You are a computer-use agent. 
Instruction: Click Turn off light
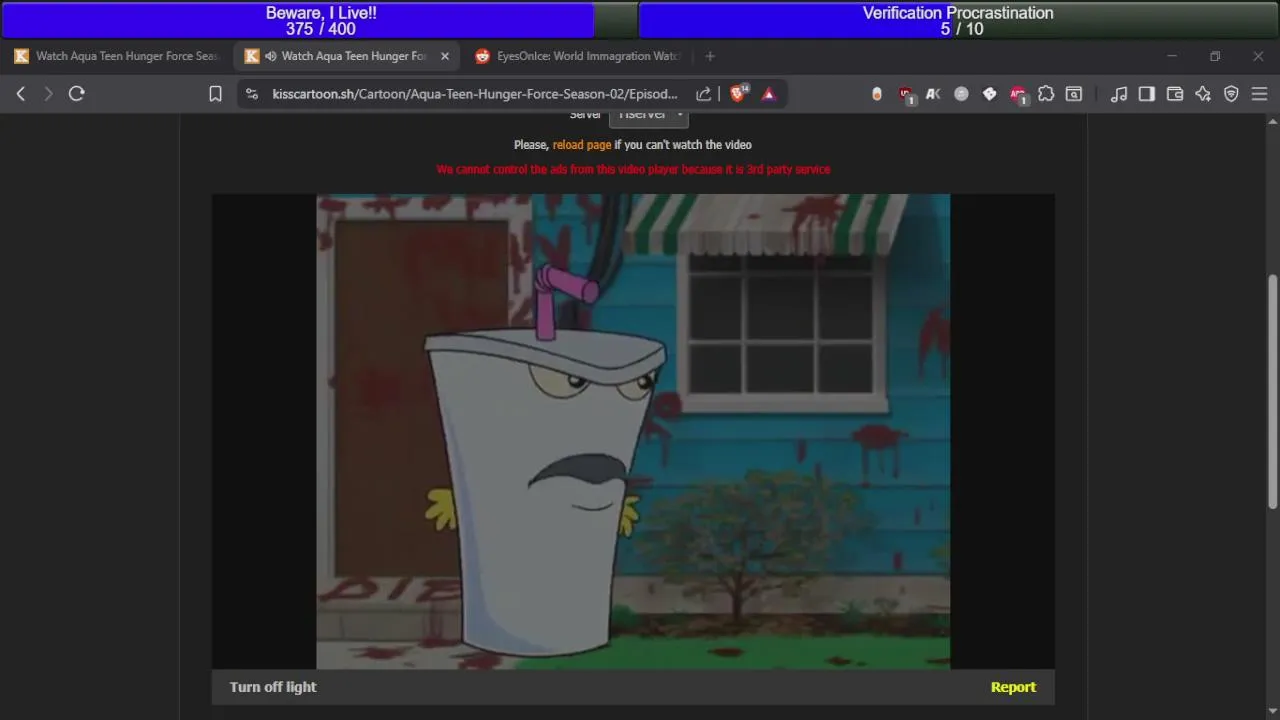pos(273,687)
